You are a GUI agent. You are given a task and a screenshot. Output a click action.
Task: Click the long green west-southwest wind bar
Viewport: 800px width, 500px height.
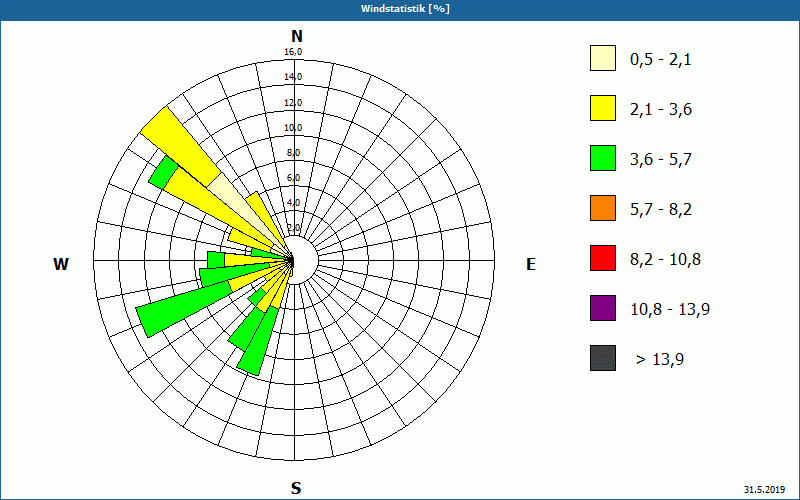point(184,309)
